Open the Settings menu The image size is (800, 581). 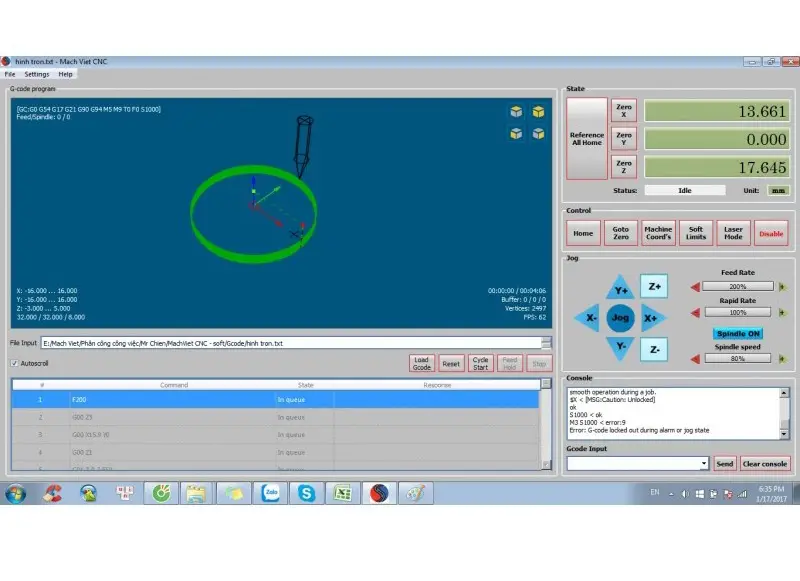coord(37,74)
